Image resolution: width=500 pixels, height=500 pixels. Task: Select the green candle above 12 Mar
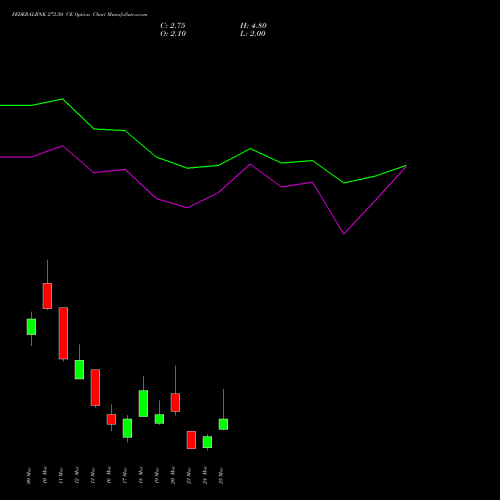click(x=79, y=369)
